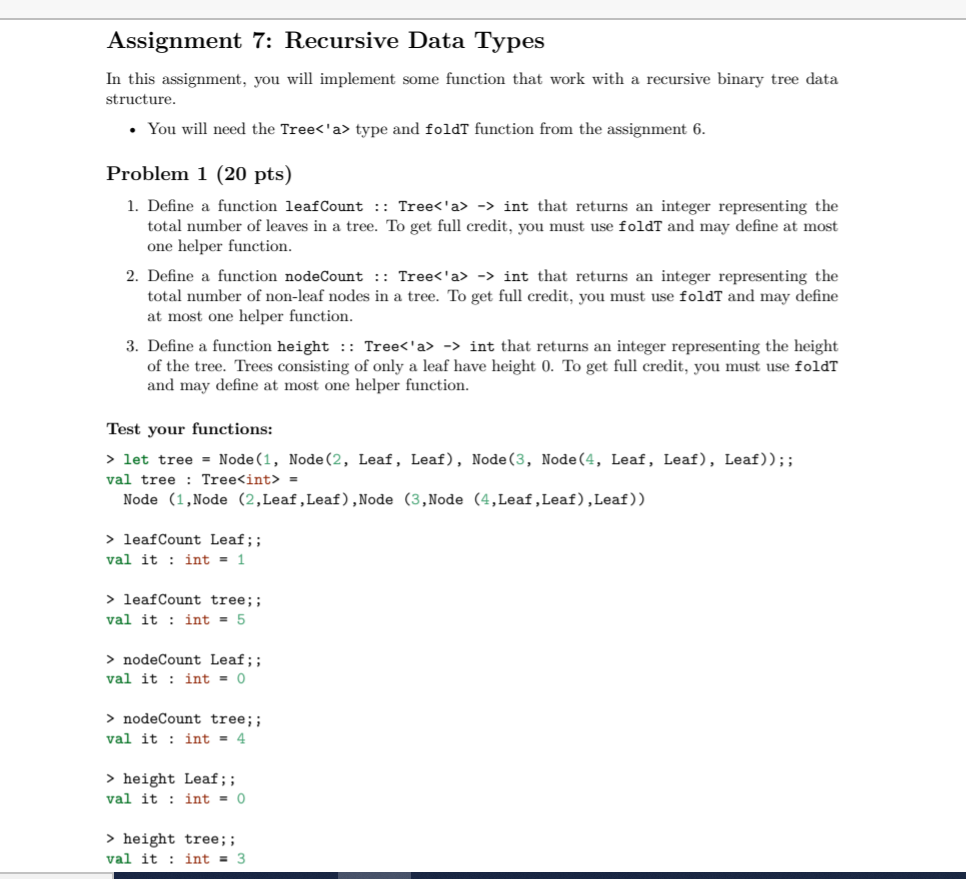Click the thin toolbar strip at the top
Viewport: 966px width, 879px height.
click(483, 6)
